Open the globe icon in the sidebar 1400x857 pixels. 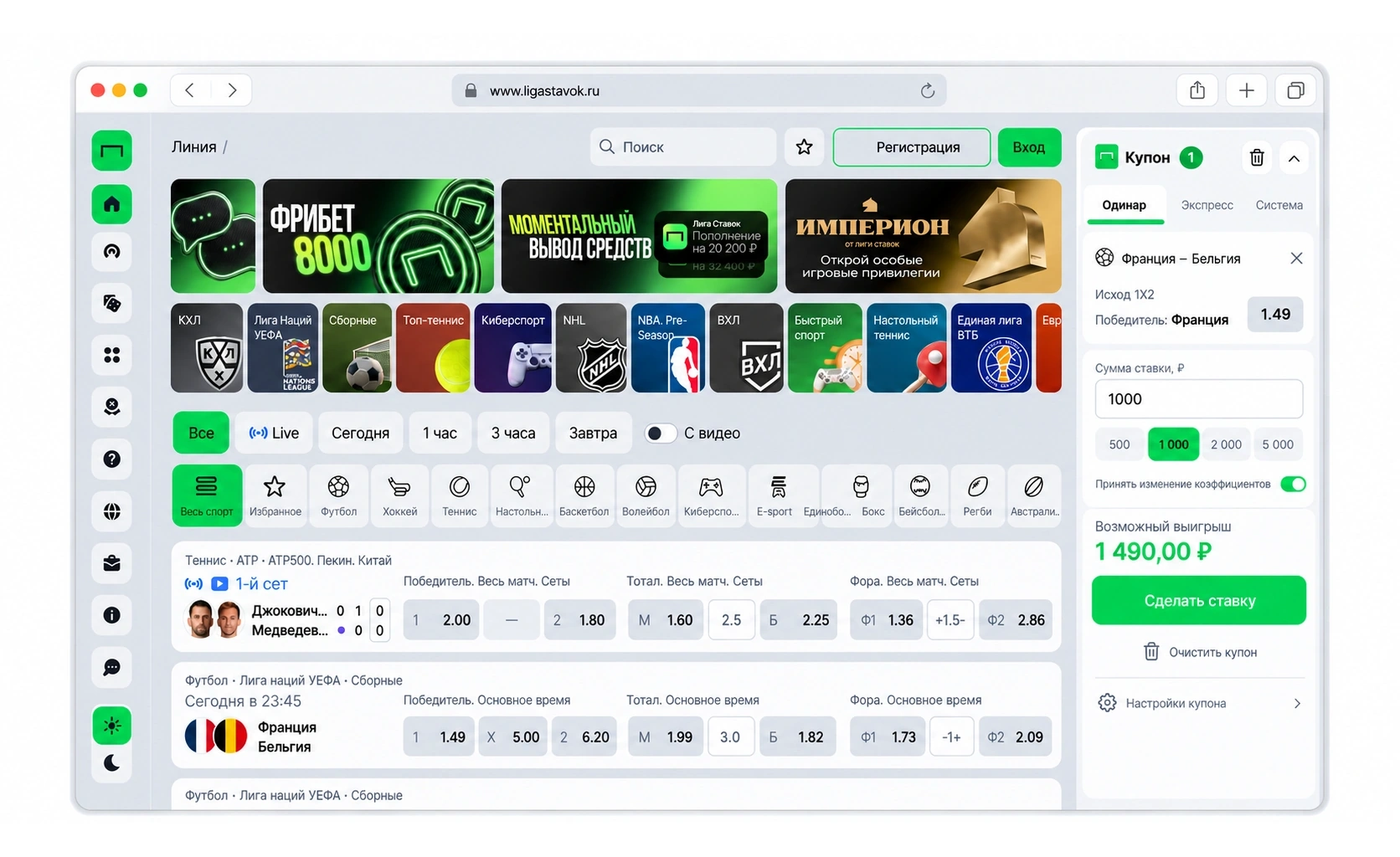[111, 511]
